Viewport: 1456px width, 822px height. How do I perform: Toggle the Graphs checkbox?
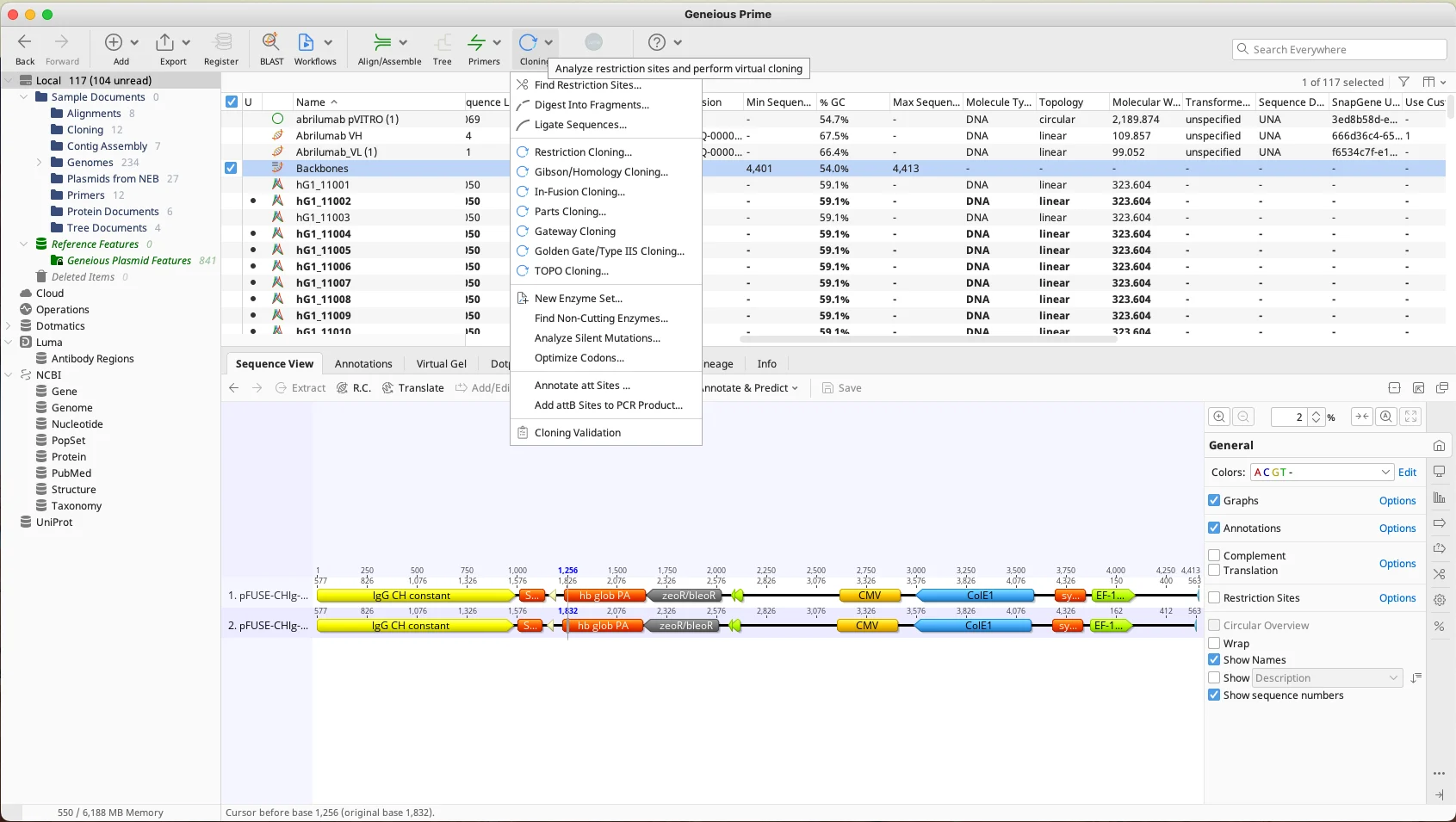tap(1214, 500)
